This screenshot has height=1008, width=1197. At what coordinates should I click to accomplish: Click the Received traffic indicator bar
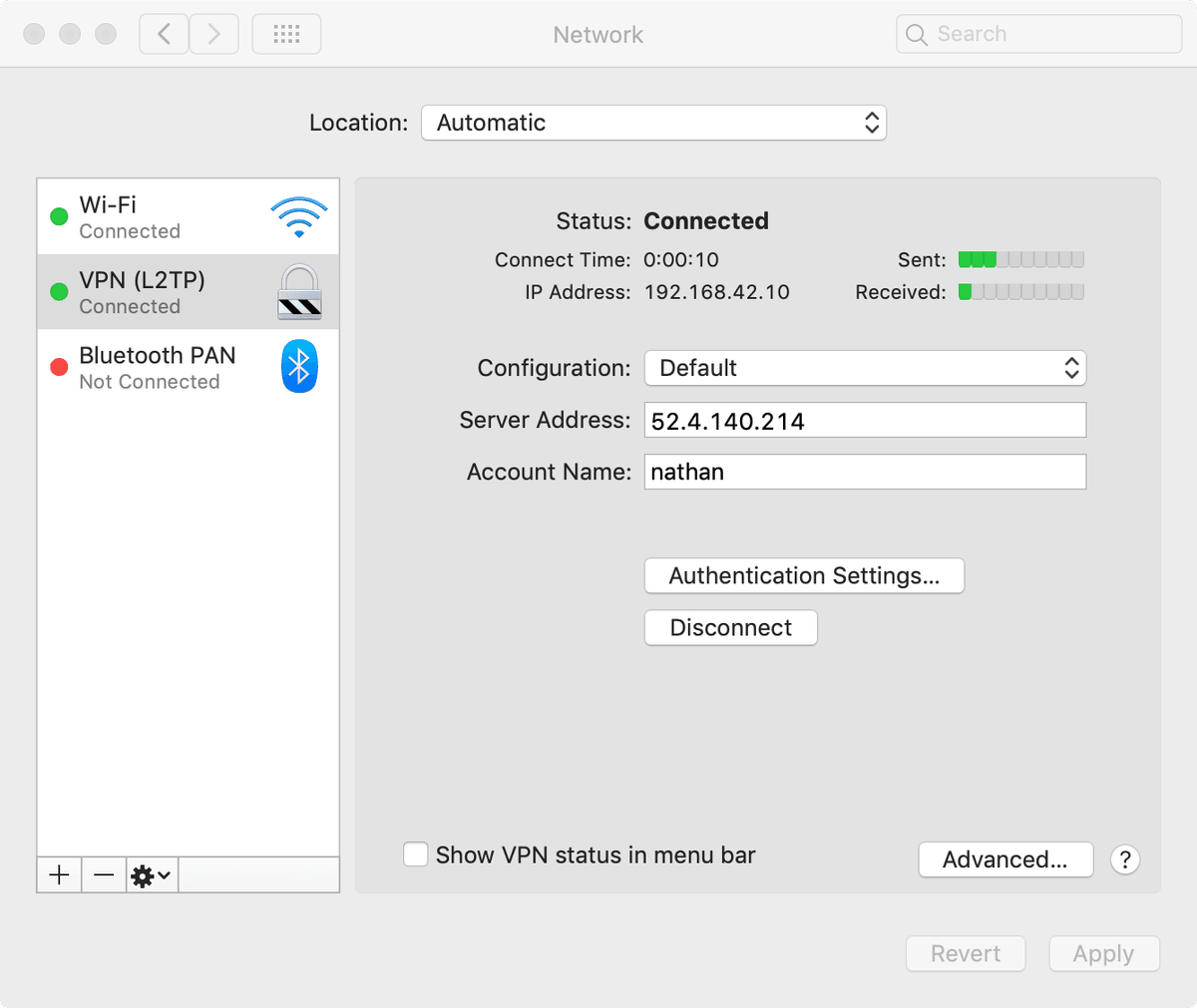1019,291
